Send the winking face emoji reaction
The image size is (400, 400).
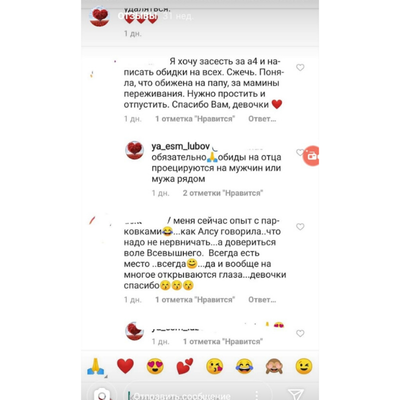point(304,366)
